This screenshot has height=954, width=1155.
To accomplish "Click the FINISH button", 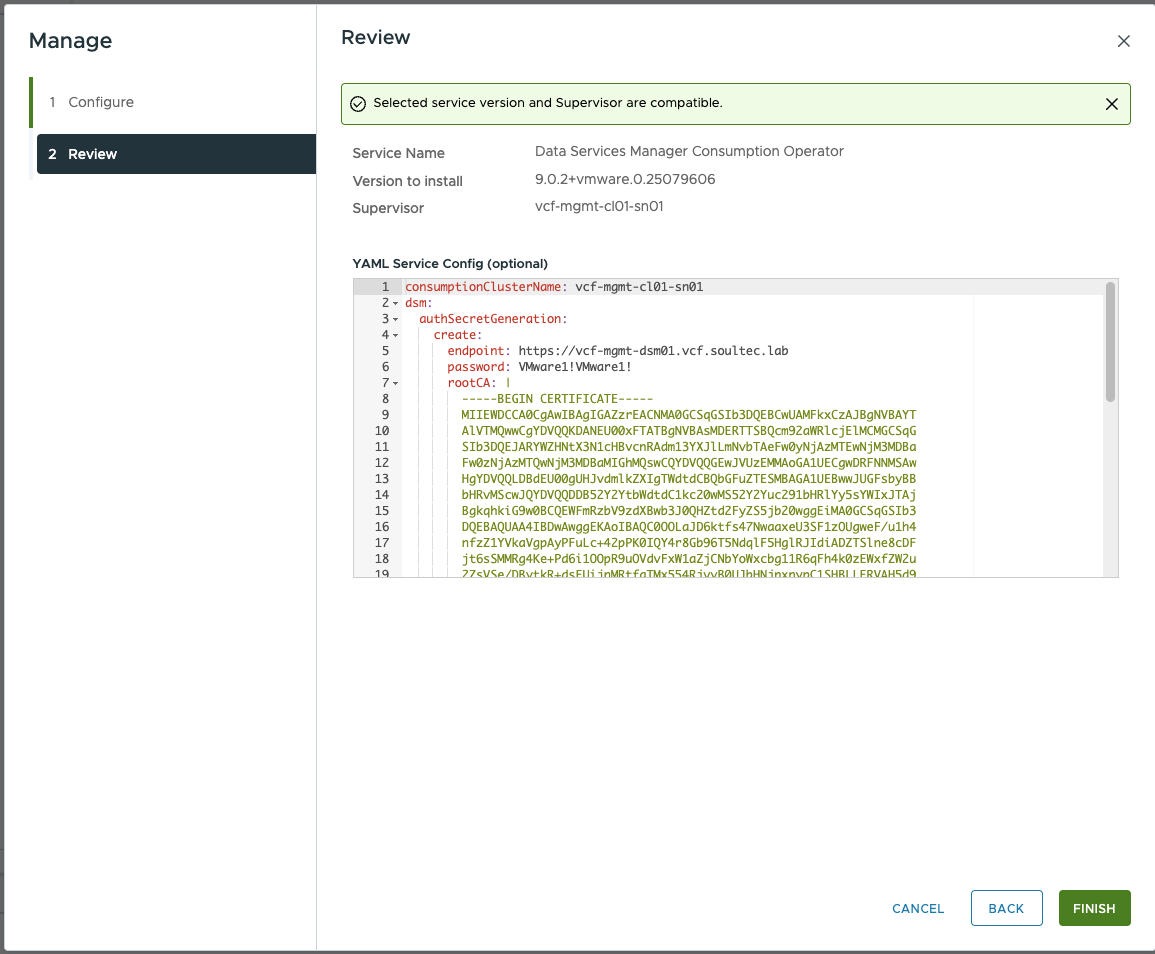I will tap(1094, 908).
